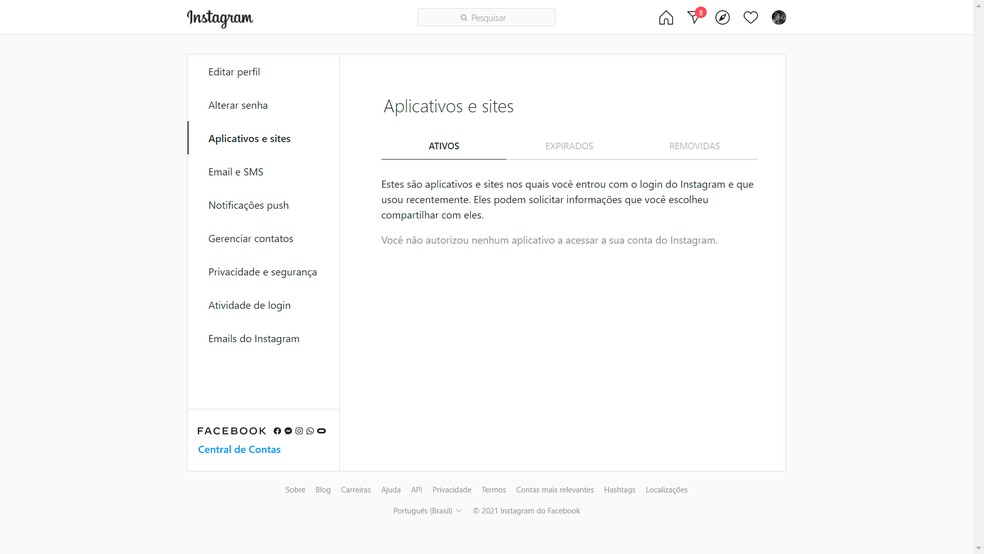Focus the Pesquisar search field
The width and height of the screenshot is (984, 554).
pos(486,18)
